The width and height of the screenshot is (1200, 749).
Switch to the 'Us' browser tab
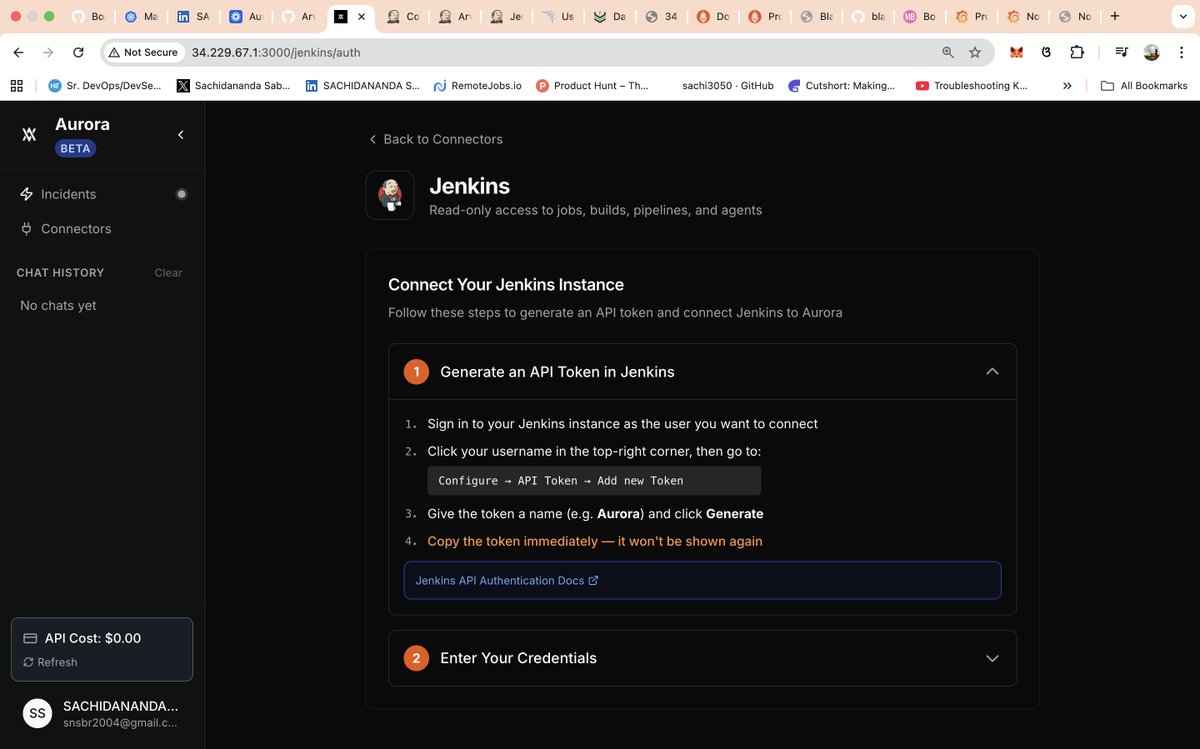(558, 17)
